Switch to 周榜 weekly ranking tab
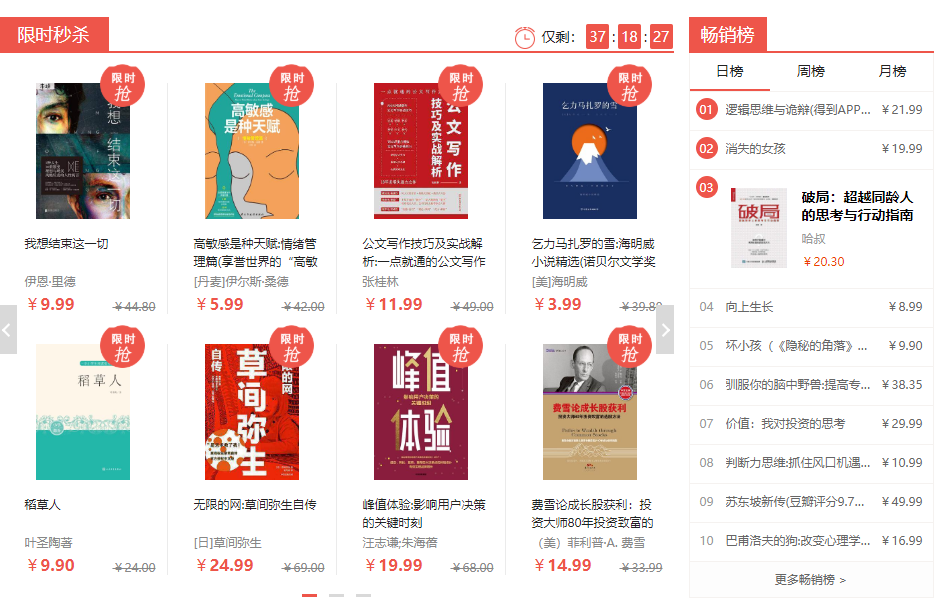 811,71
